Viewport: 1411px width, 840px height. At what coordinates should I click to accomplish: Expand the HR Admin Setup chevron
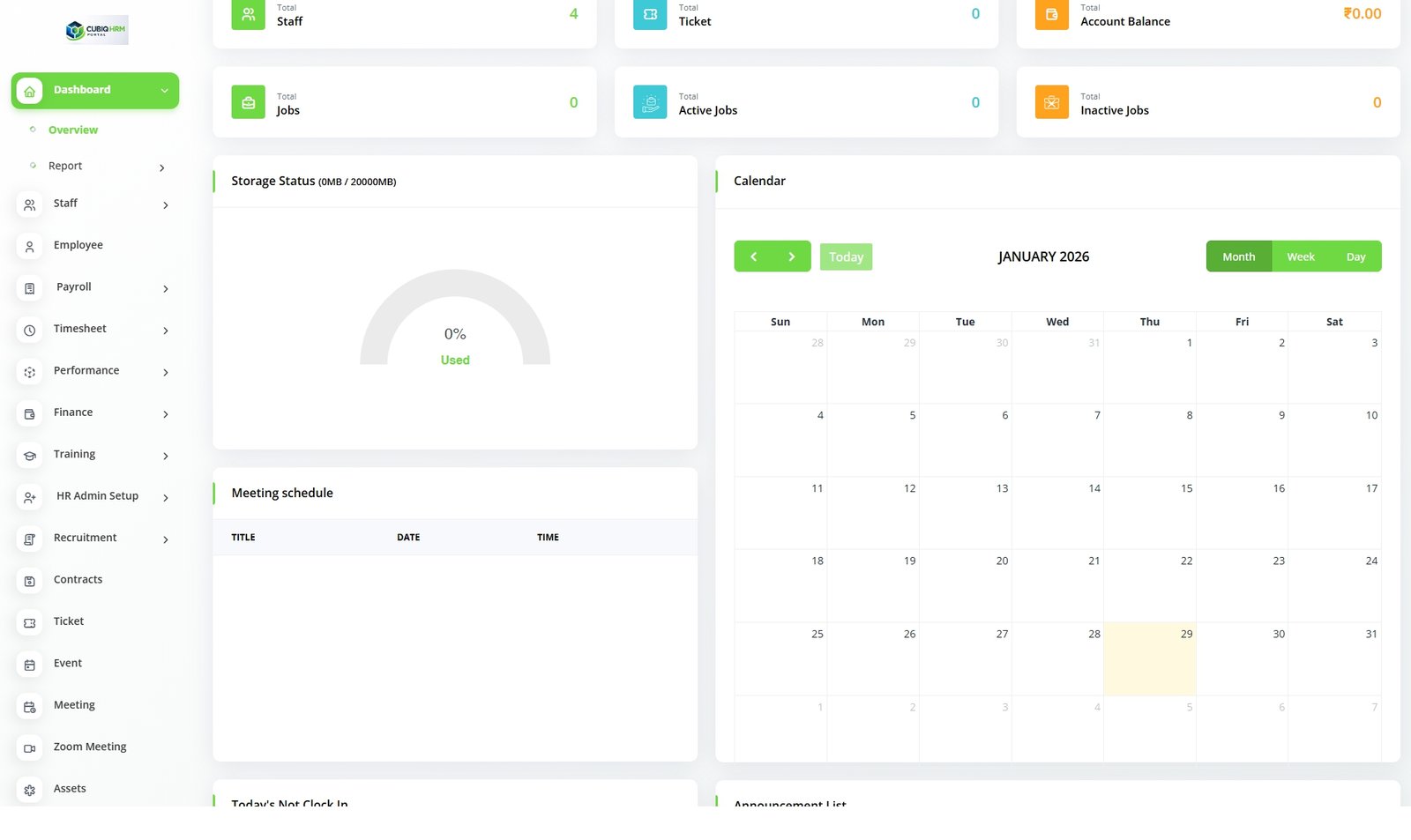(x=165, y=497)
